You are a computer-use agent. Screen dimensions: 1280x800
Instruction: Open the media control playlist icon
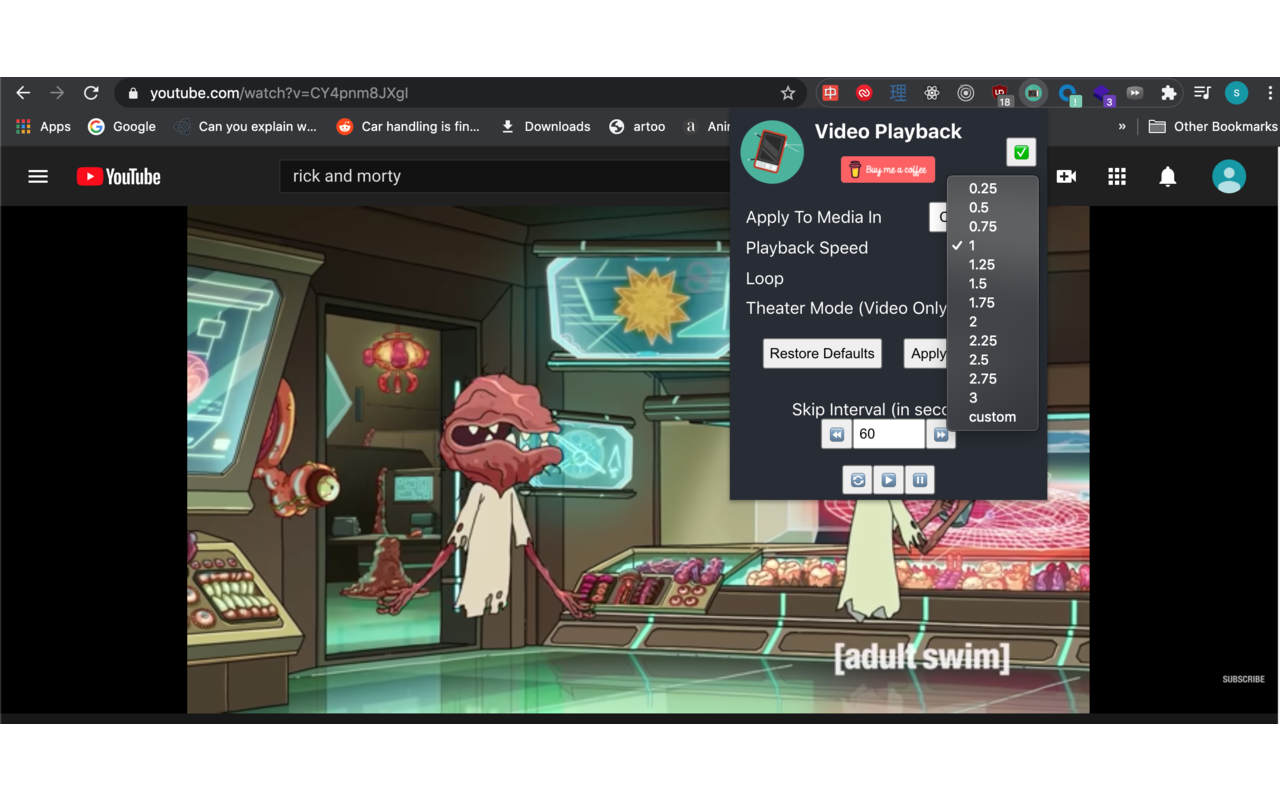(1202, 93)
